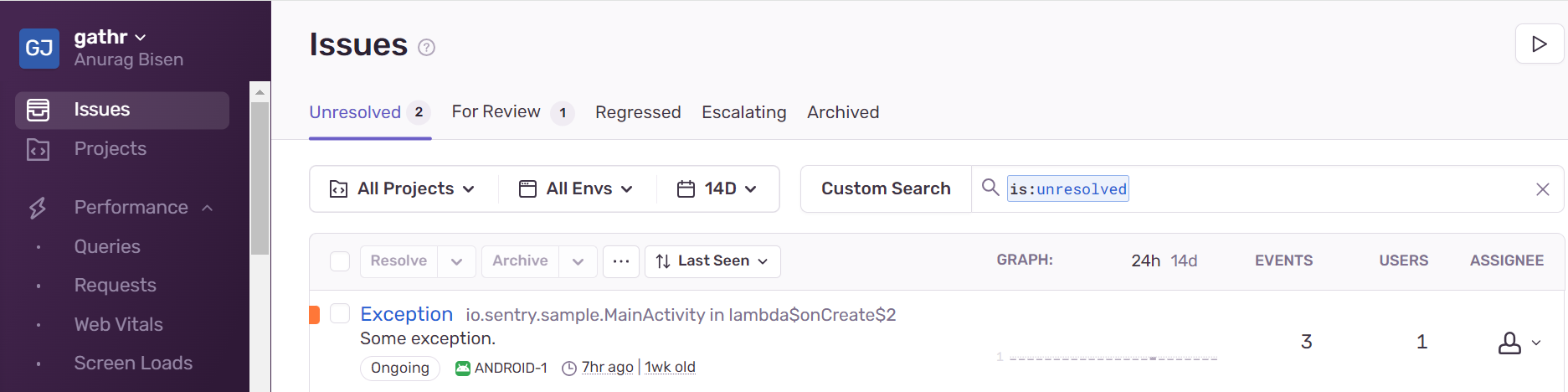This screenshot has width=1568, height=392.
Task: Open the 14D time range dropdown
Action: point(717,188)
